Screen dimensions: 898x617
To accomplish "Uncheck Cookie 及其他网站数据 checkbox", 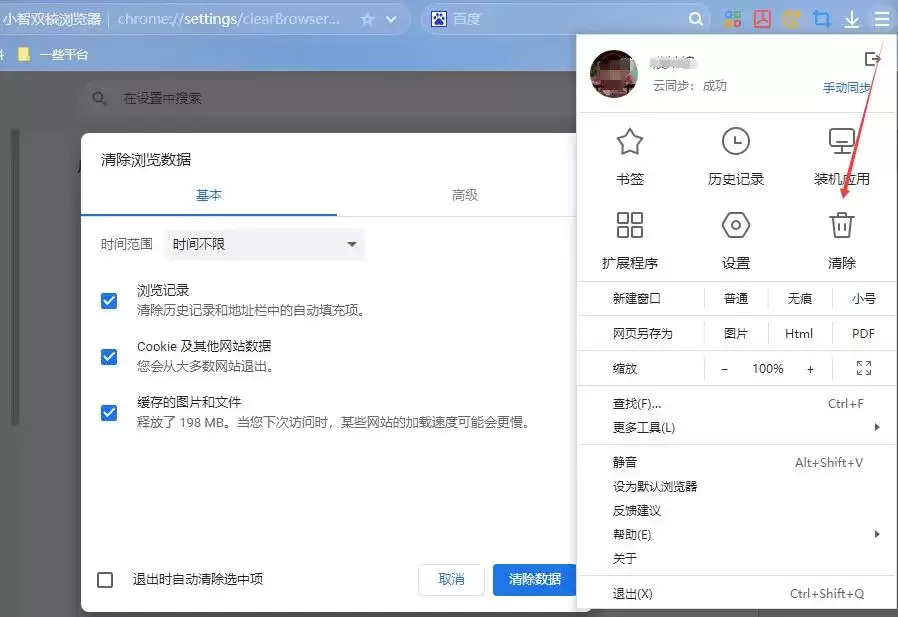I will point(109,357).
